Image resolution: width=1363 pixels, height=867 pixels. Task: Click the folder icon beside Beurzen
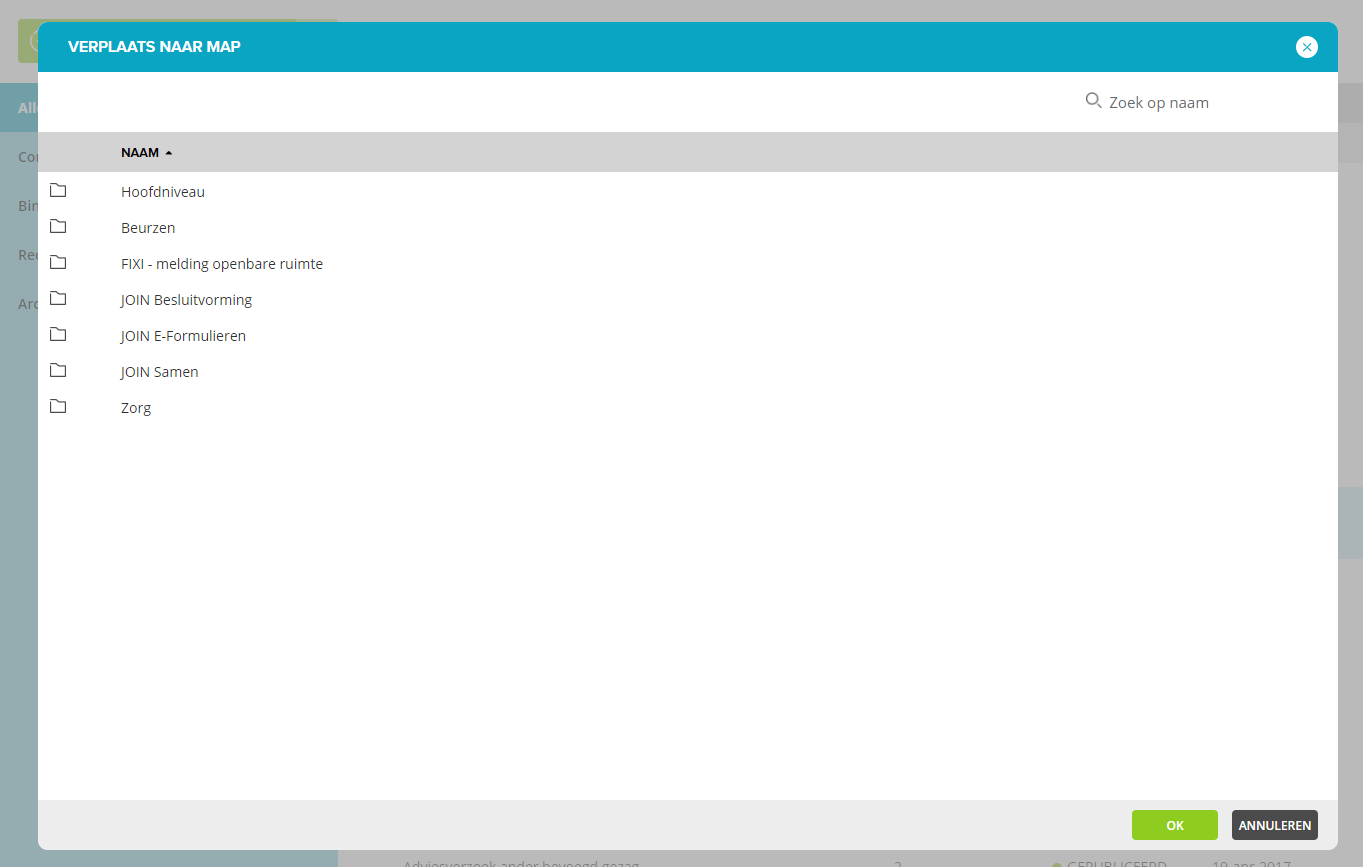tap(57, 226)
